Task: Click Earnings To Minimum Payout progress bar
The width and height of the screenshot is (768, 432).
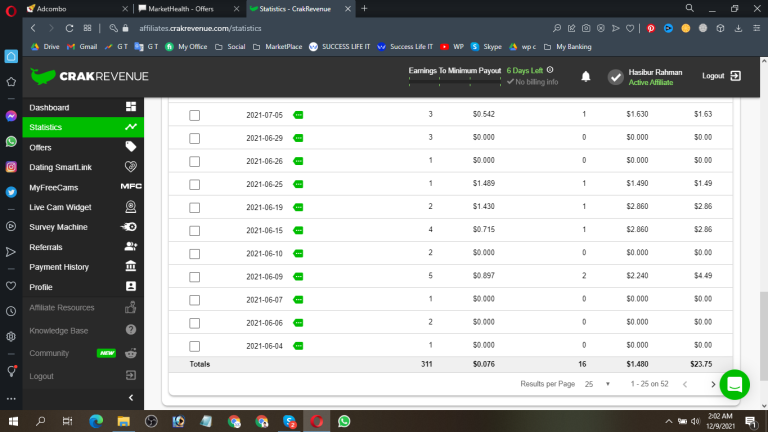Action: pos(455,81)
